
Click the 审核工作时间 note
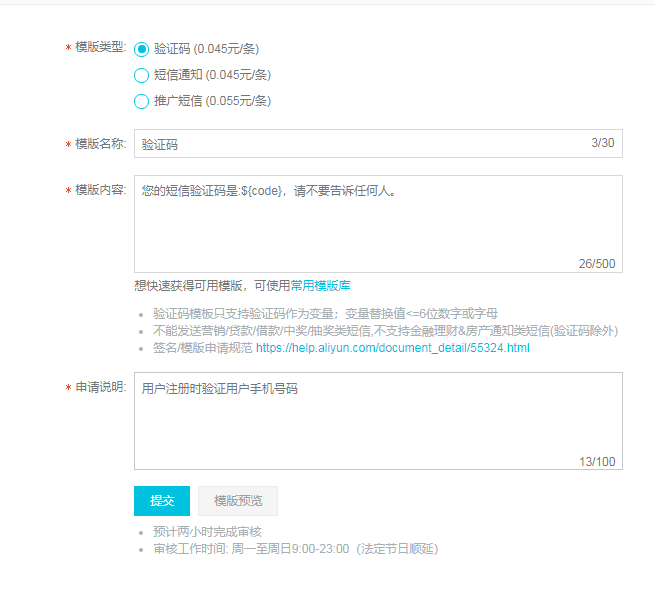coord(296,549)
